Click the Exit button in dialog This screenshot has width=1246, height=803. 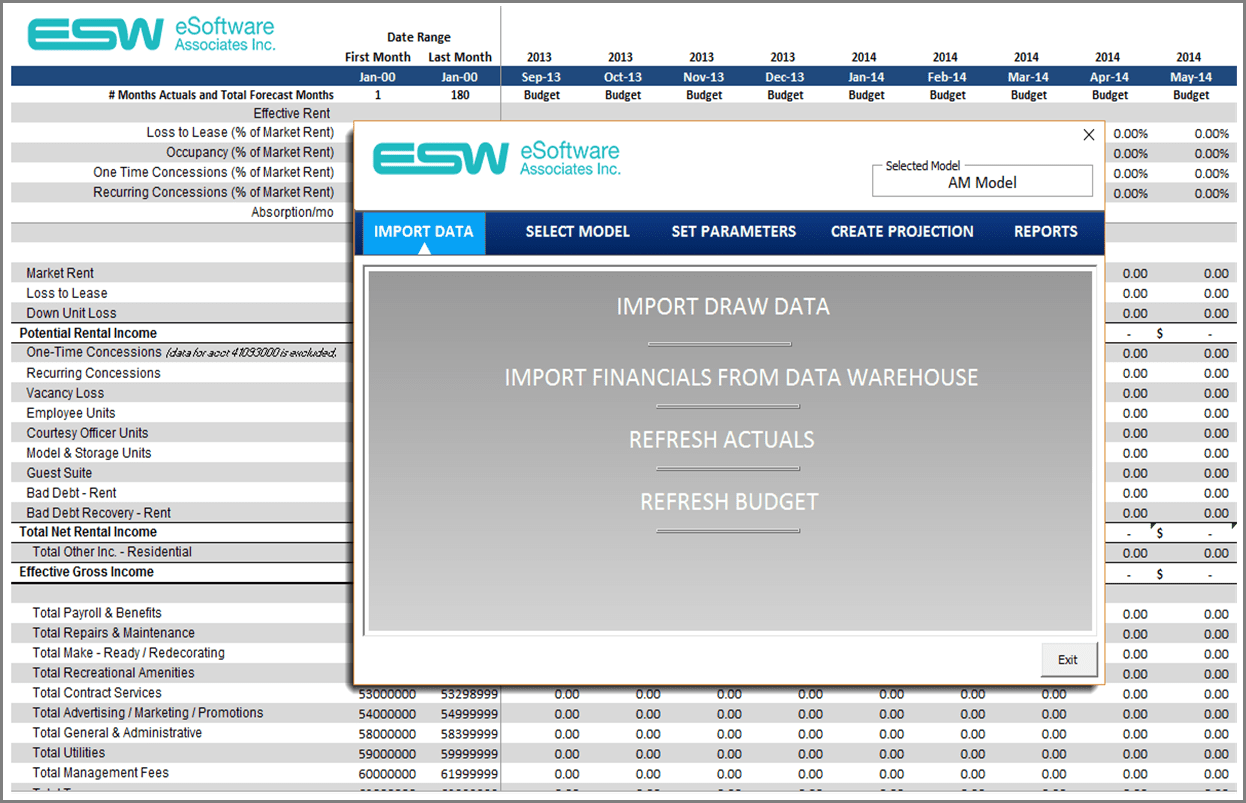(x=1068, y=660)
